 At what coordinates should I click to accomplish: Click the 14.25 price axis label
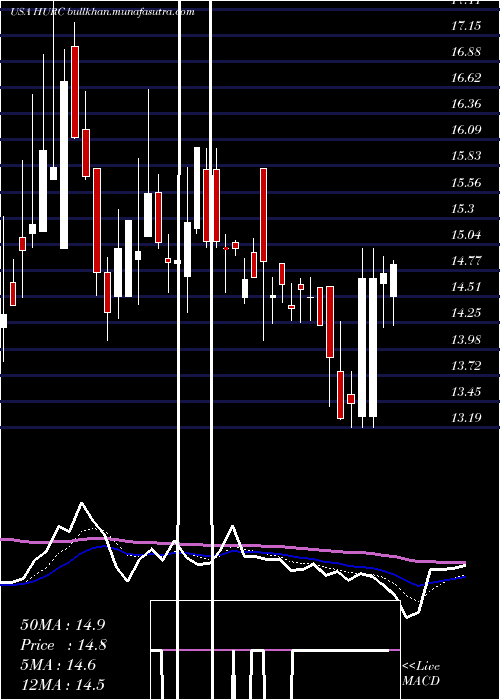coord(466,313)
